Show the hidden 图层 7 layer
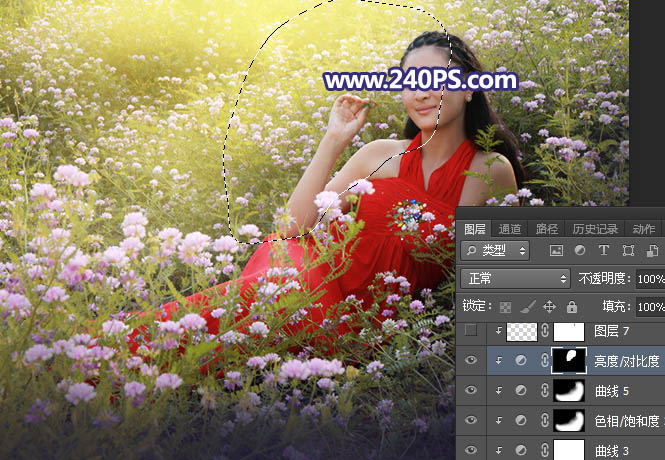 (472, 331)
